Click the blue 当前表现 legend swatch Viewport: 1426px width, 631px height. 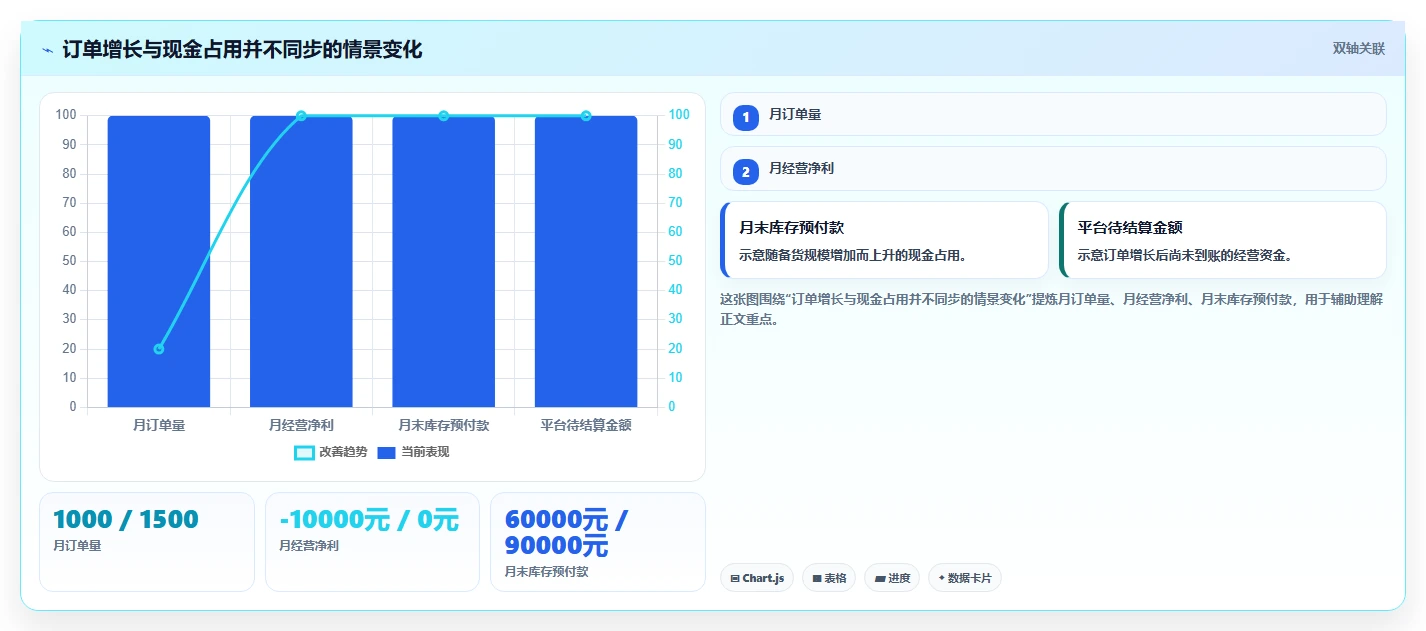pyautogui.click(x=387, y=453)
